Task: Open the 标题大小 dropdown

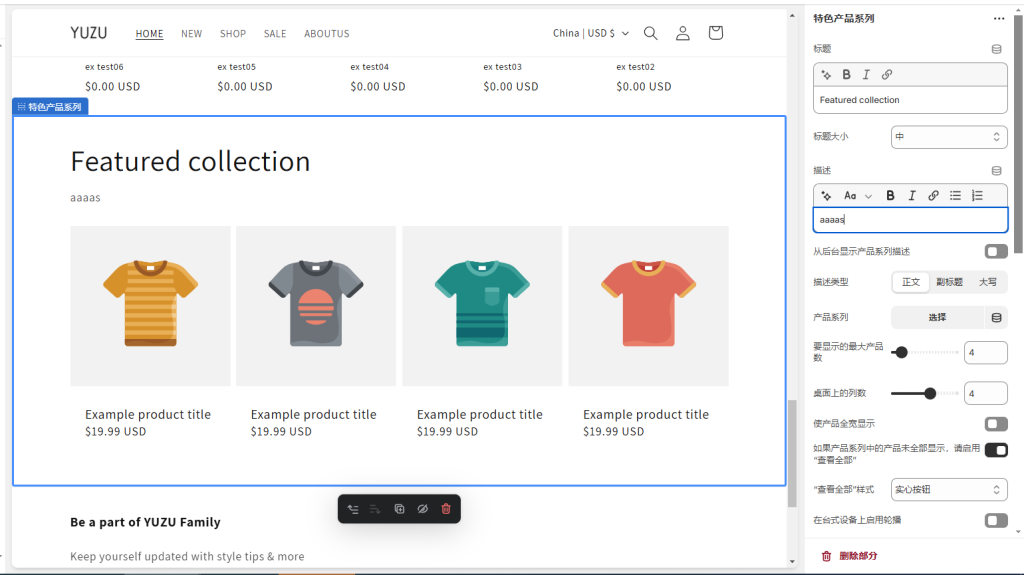Action: pyautogui.click(x=948, y=137)
